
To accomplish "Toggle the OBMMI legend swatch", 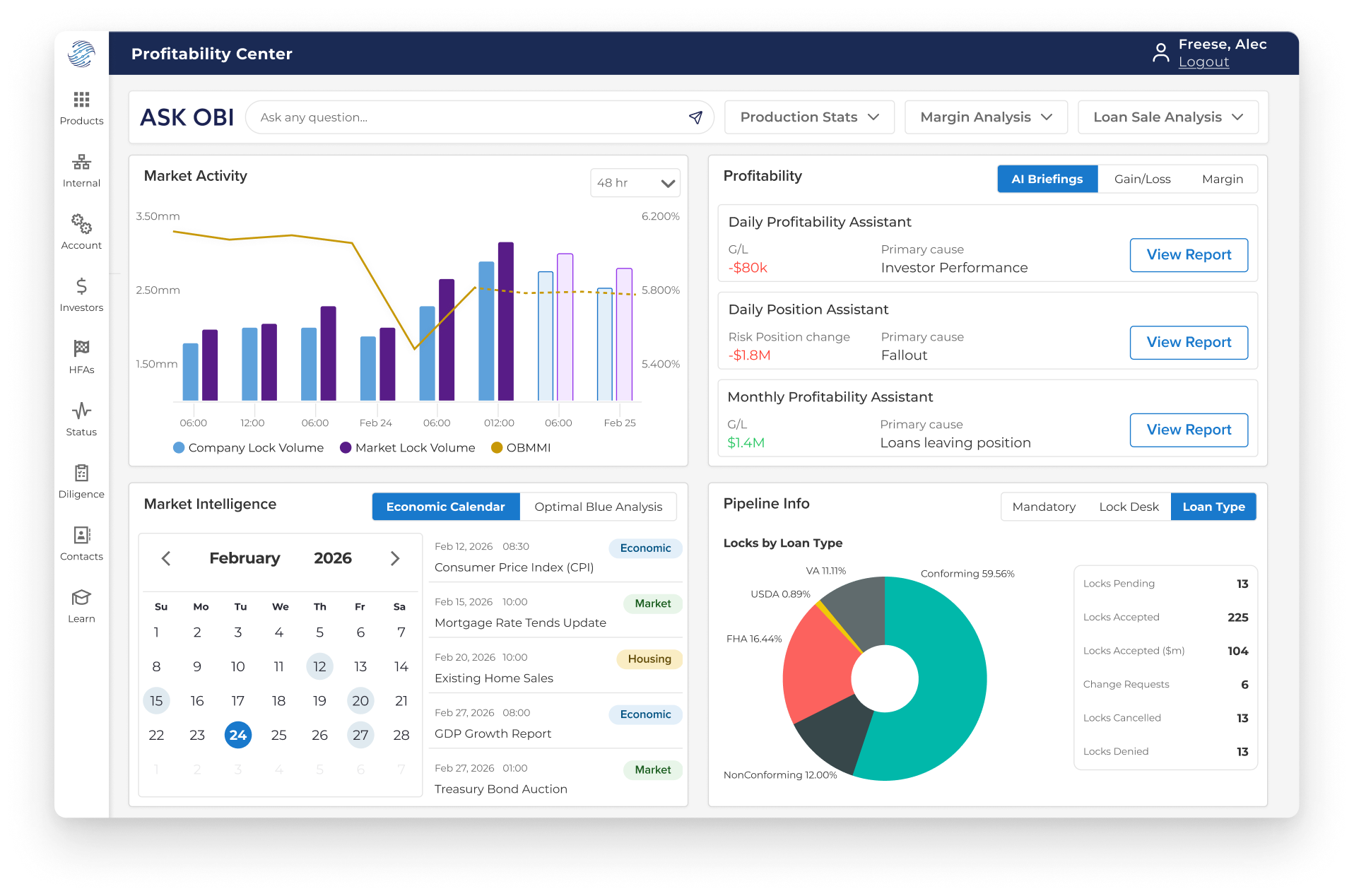I will click(497, 447).
